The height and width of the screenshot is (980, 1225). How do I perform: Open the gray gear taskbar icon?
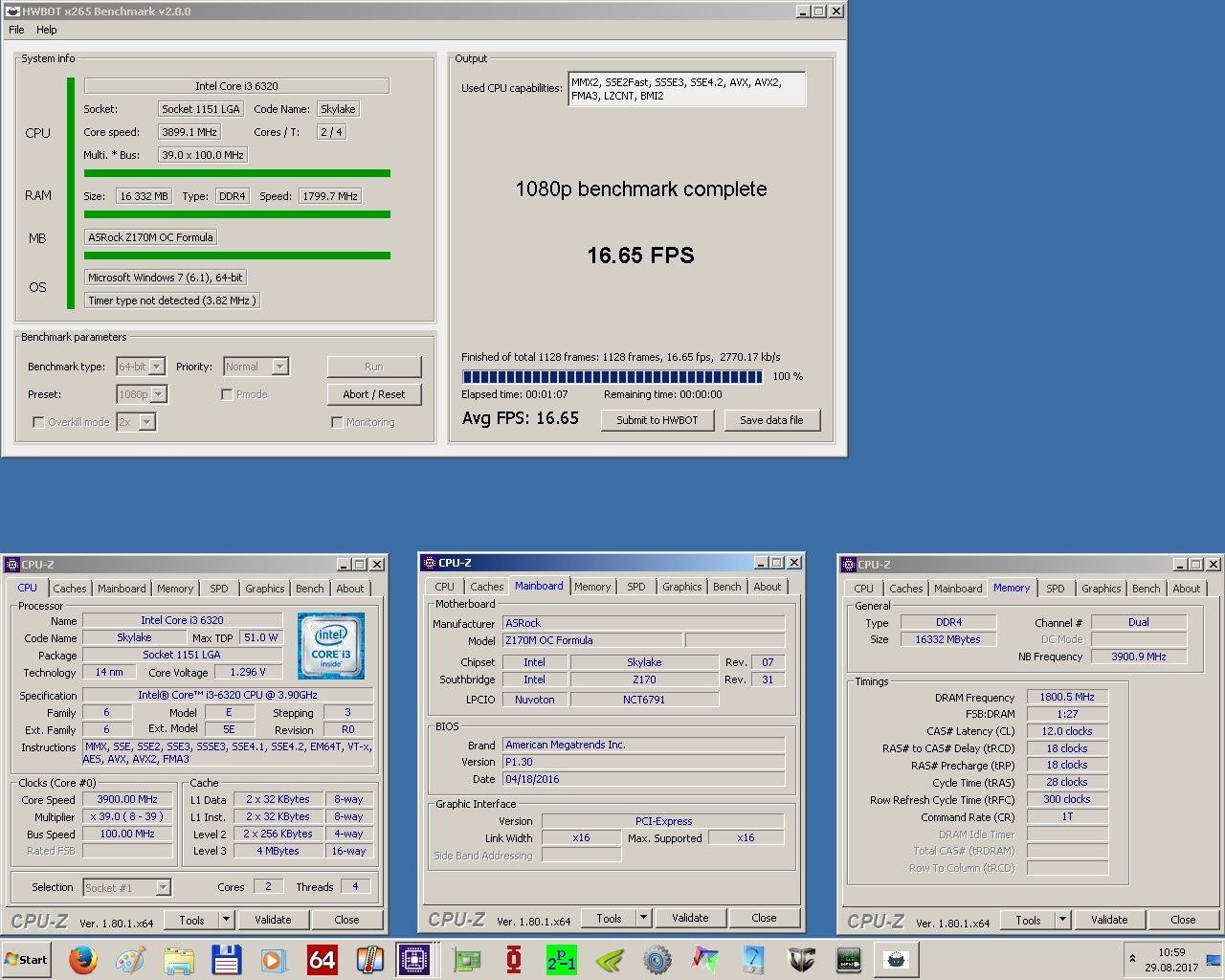(x=657, y=959)
